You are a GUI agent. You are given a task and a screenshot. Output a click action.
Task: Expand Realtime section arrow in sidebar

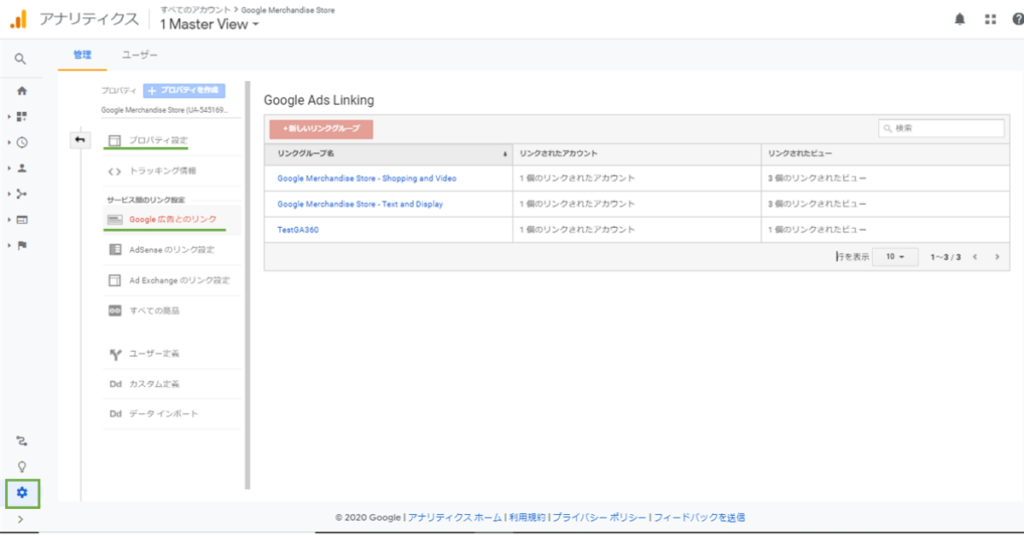coord(9,142)
